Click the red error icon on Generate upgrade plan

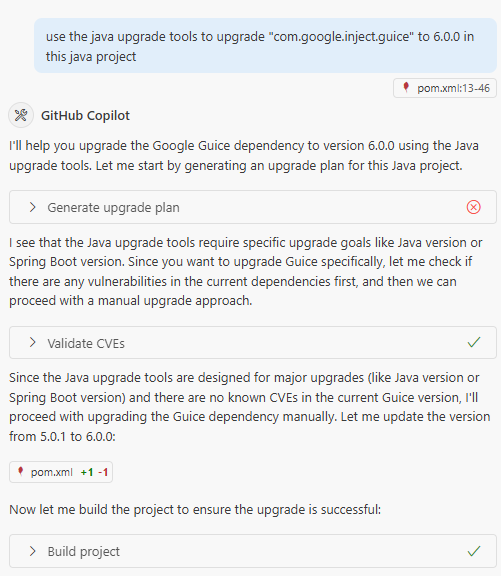coord(473,207)
